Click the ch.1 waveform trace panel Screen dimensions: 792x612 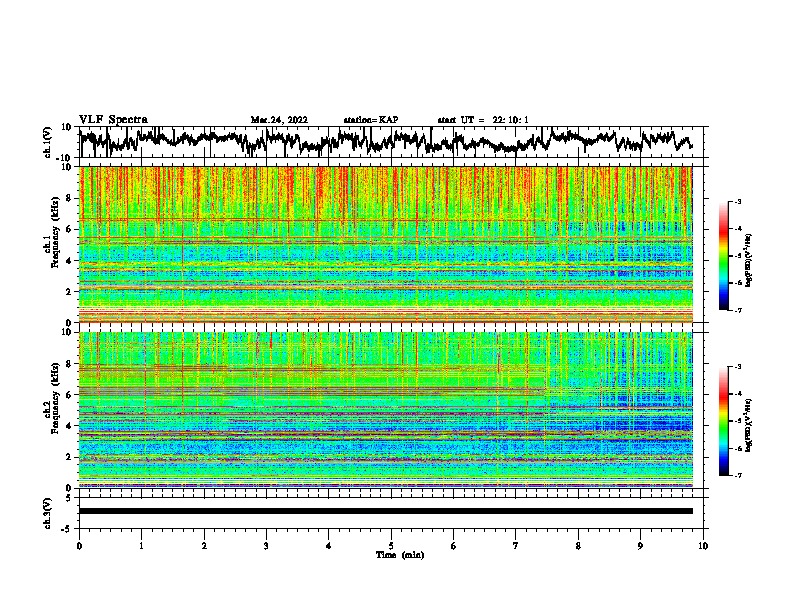(393, 142)
